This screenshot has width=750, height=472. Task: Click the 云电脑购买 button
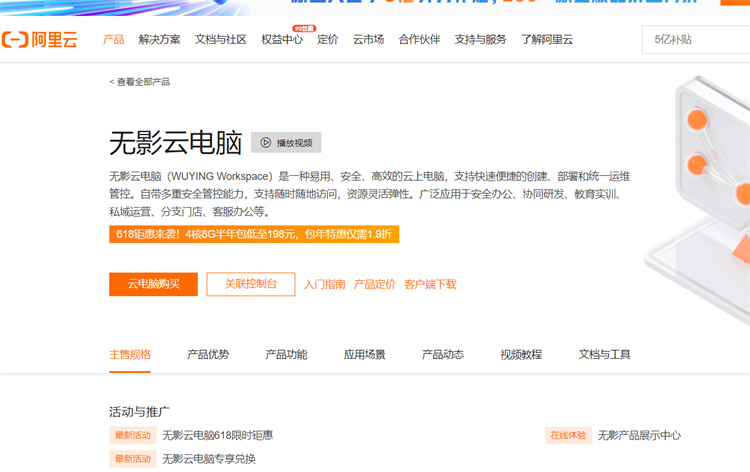coord(153,284)
